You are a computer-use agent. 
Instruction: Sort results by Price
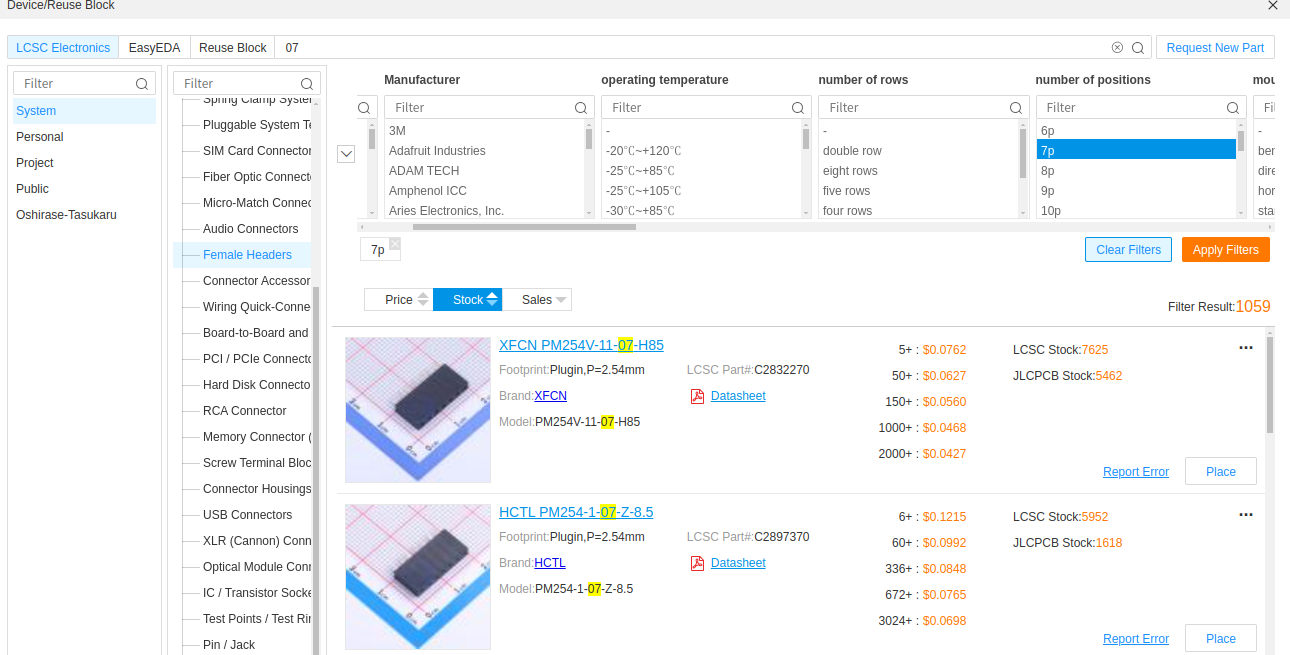pos(399,300)
